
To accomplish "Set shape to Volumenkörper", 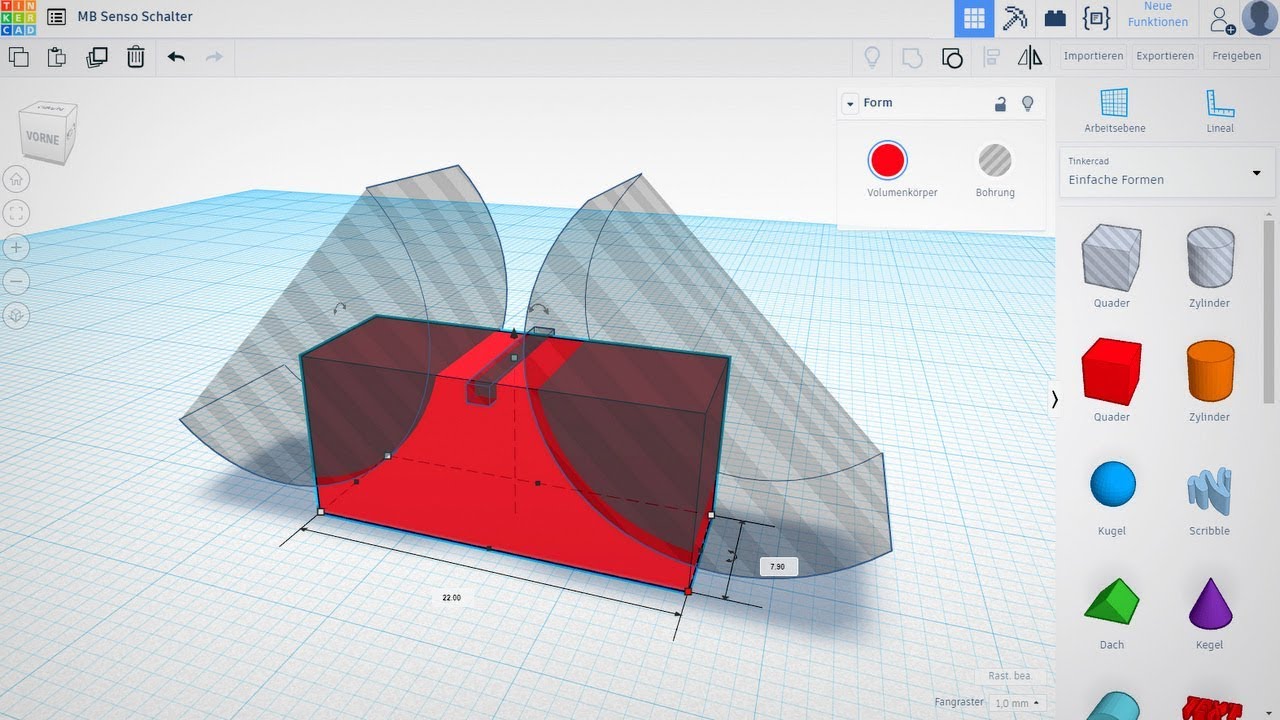I will coord(888,160).
